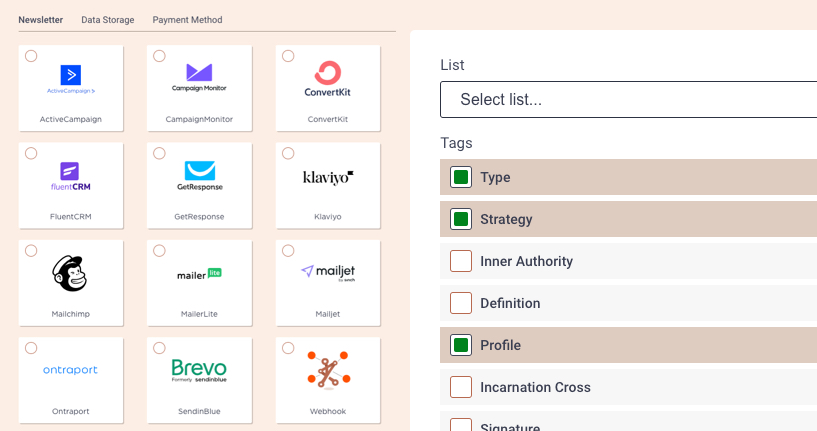Select the Ontraport radio button
The width and height of the screenshot is (817, 431).
click(31, 348)
